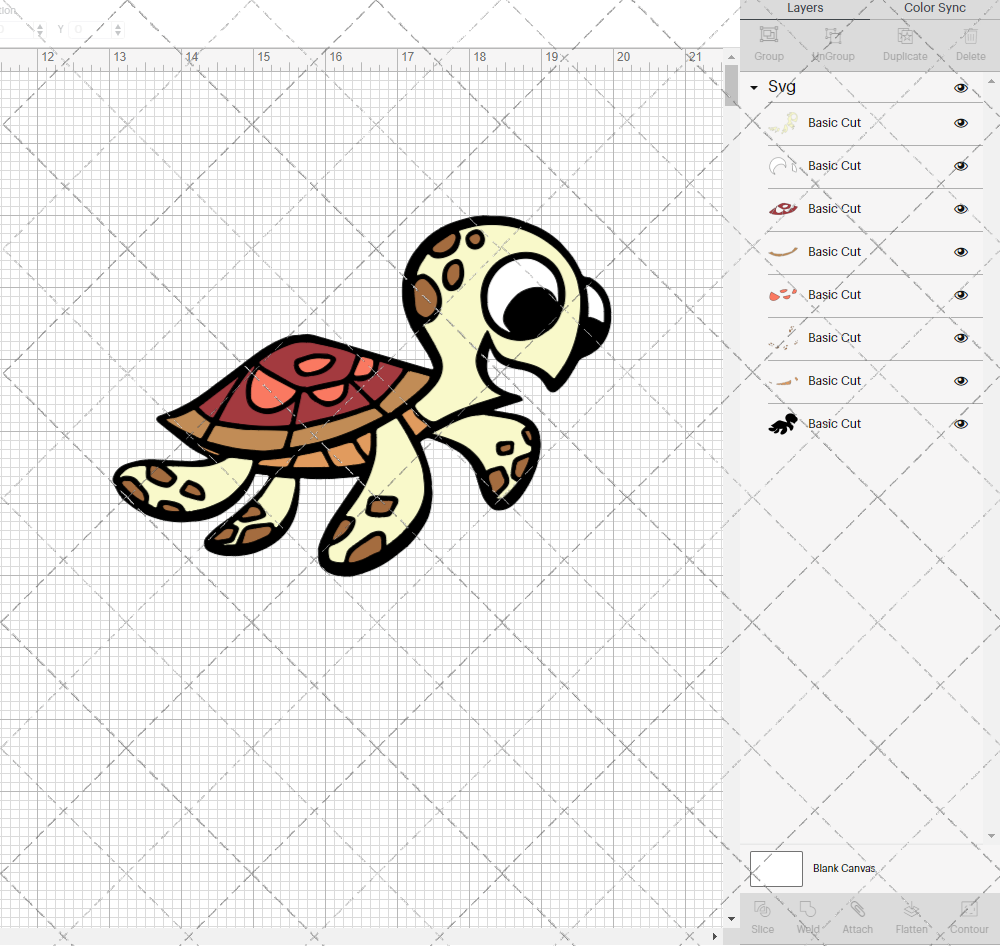
Task: Hide the black turtle silhouette layer
Action: point(960,424)
